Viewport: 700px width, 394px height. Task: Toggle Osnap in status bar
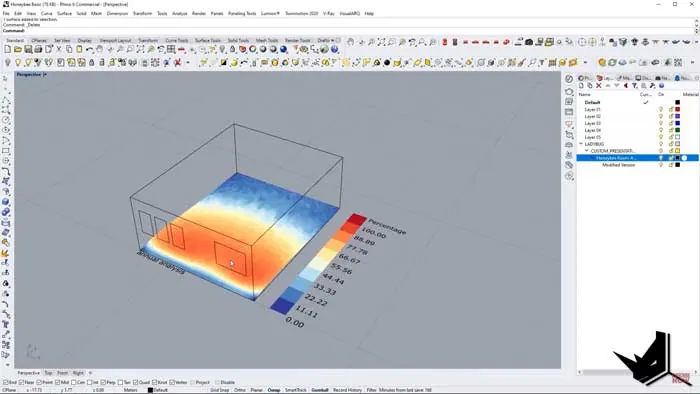(x=274, y=390)
